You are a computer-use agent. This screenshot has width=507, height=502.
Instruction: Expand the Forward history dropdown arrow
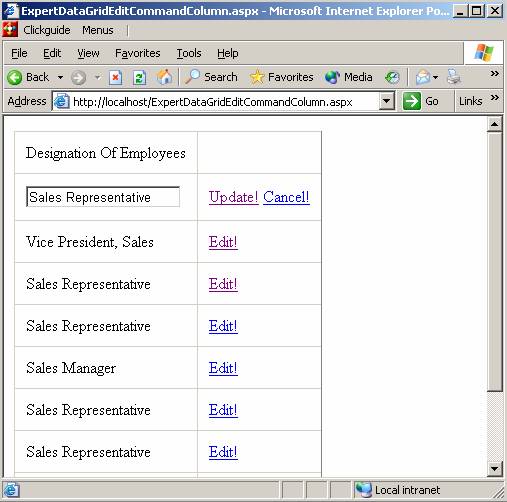click(97, 78)
